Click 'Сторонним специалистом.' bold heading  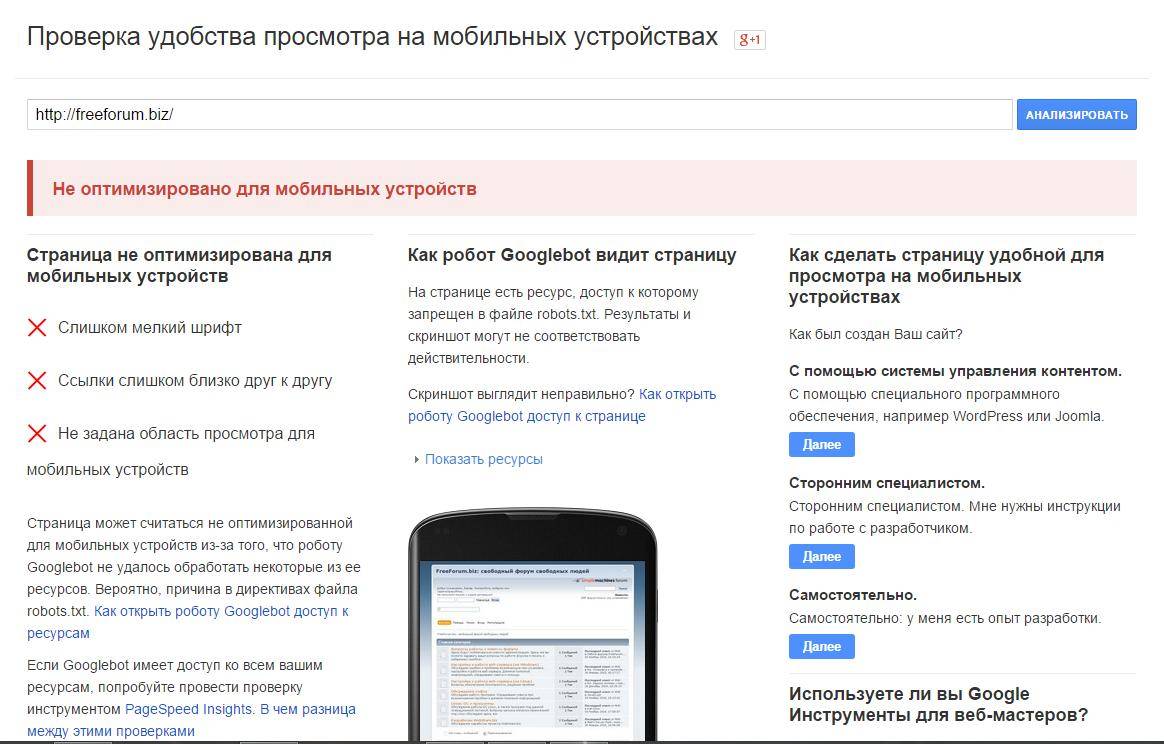click(887, 483)
